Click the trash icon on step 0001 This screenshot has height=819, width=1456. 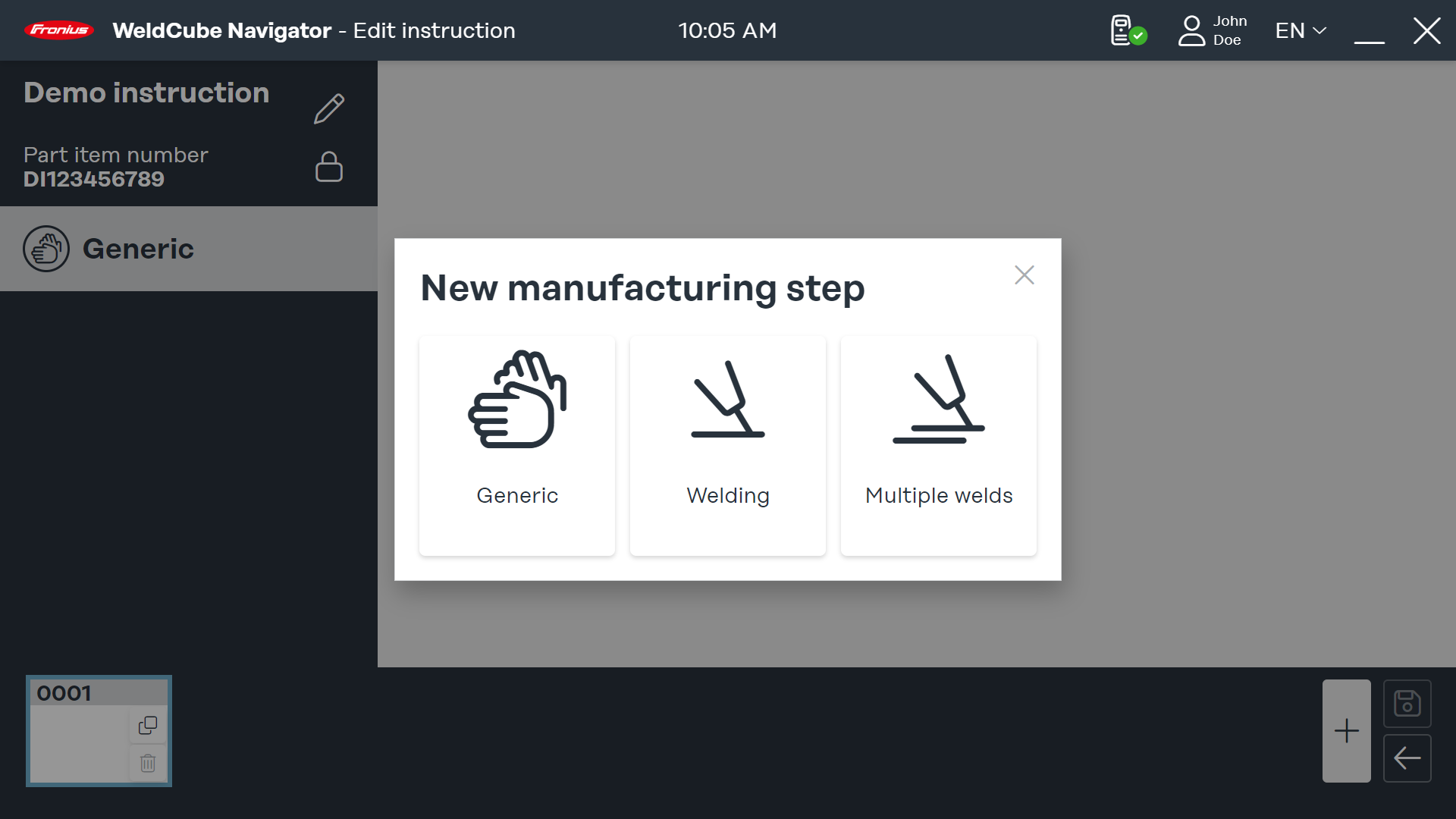(148, 763)
